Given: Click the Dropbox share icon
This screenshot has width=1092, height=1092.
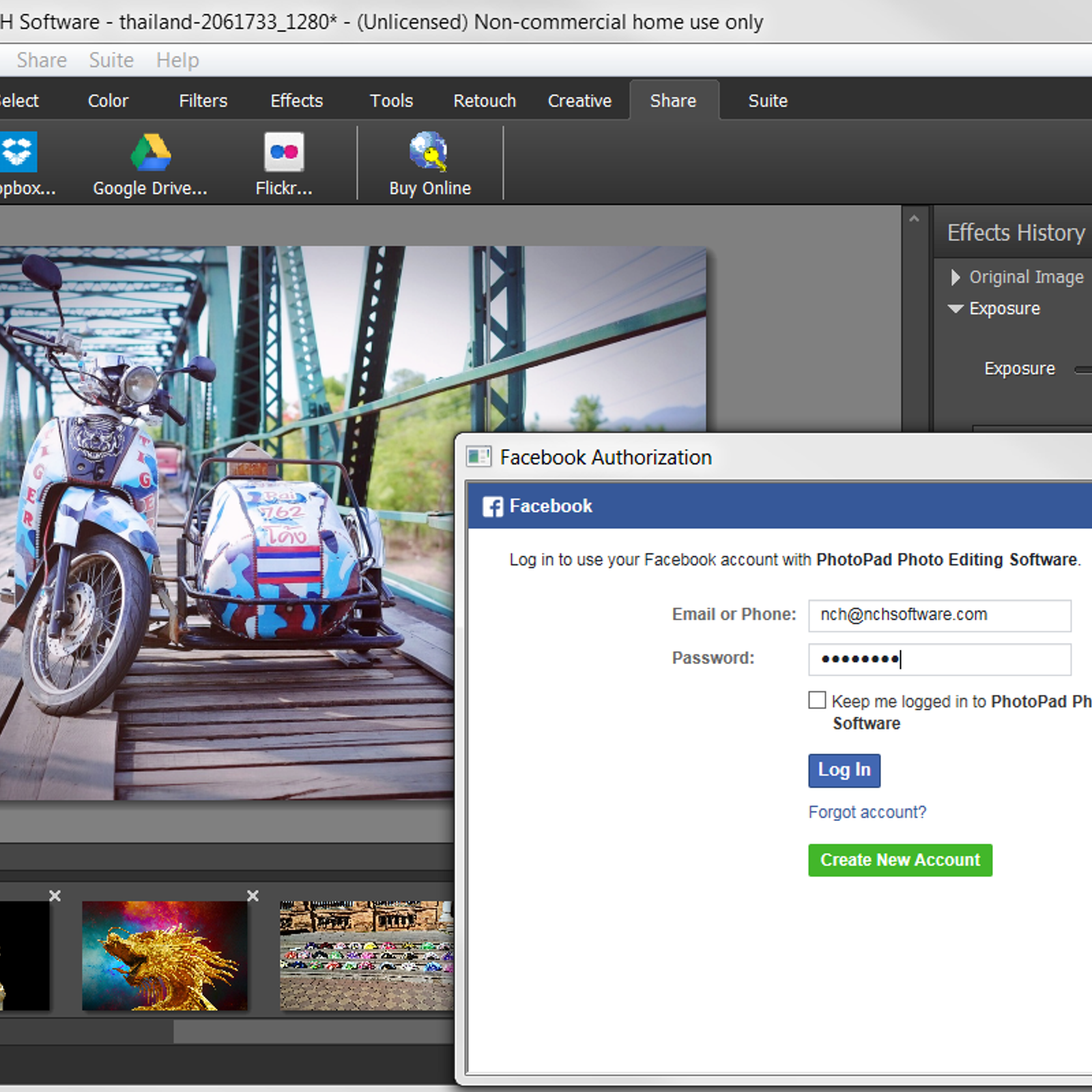Looking at the screenshot, I should (18, 152).
